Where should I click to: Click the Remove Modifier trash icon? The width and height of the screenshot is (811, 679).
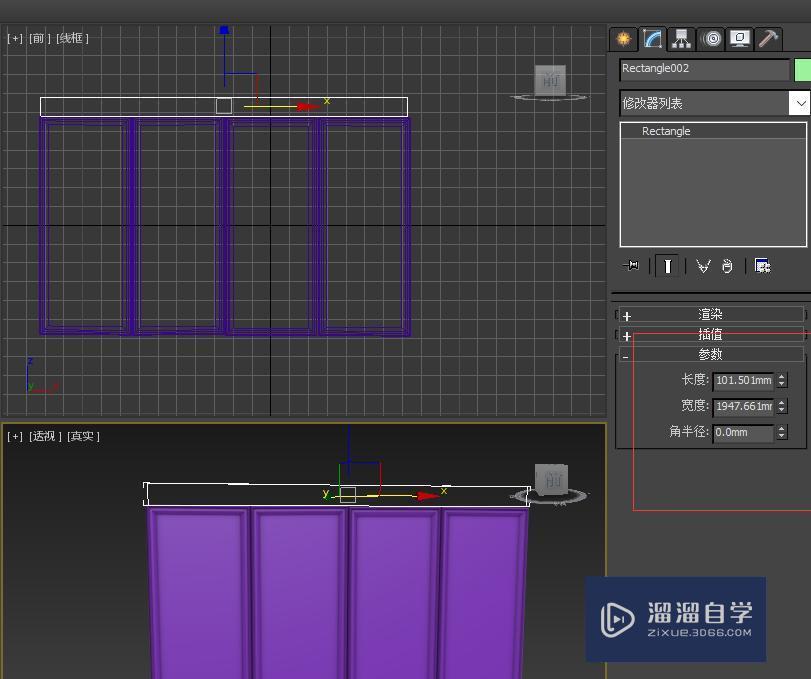click(727, 265)
